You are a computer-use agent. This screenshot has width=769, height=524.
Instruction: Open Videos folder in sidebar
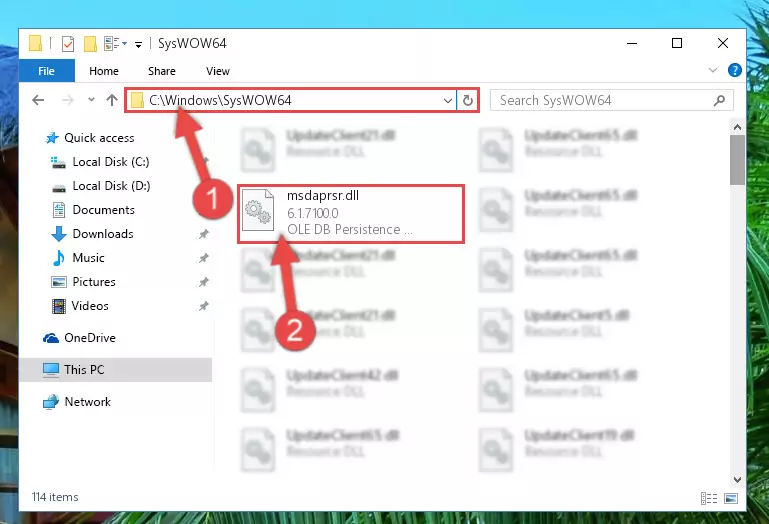[90, 306]
